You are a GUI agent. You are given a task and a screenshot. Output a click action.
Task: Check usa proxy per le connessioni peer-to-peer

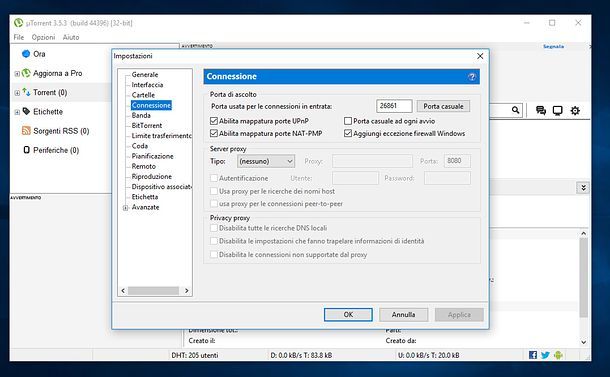coord(214,203)
